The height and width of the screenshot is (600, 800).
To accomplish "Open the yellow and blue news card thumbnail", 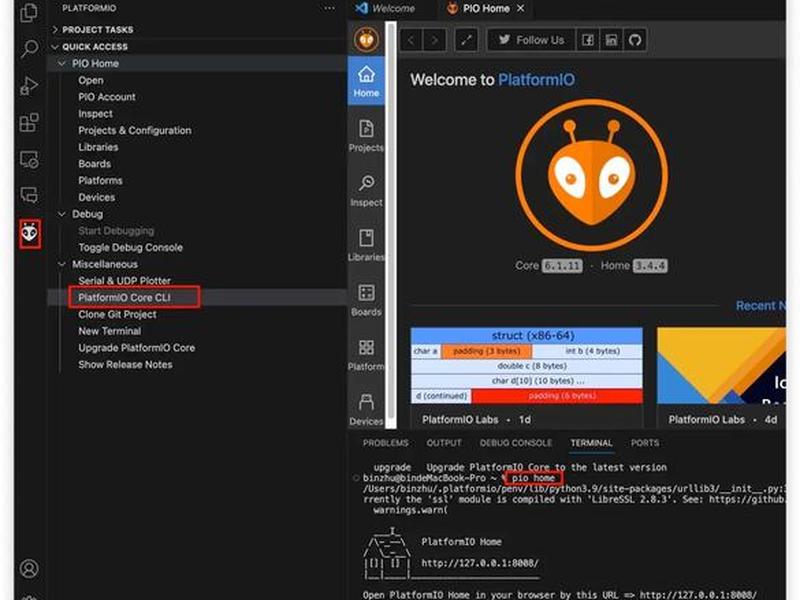I will click(x=721, y=365).
